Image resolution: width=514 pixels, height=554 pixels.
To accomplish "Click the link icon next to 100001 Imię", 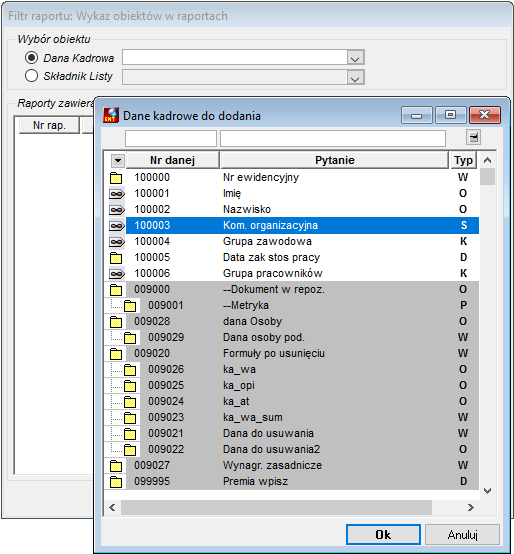I will click(117, 194).
